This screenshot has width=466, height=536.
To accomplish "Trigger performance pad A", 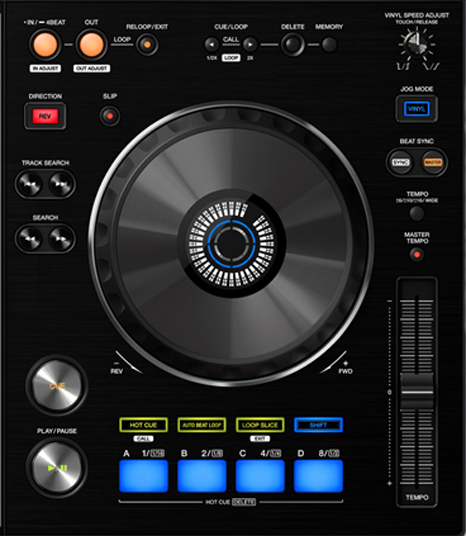I will coord(144,476).
